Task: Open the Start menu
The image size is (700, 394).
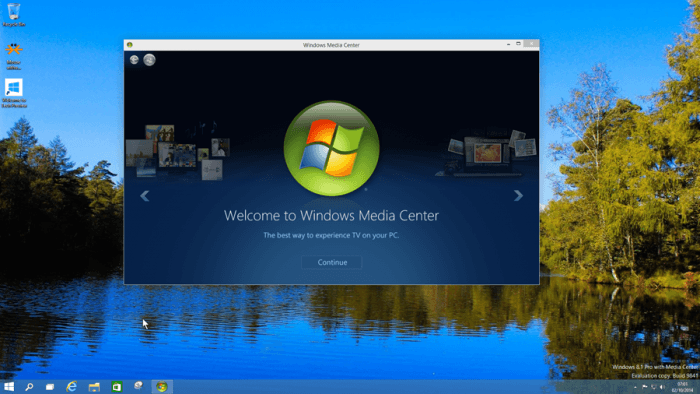Action: 9,386
